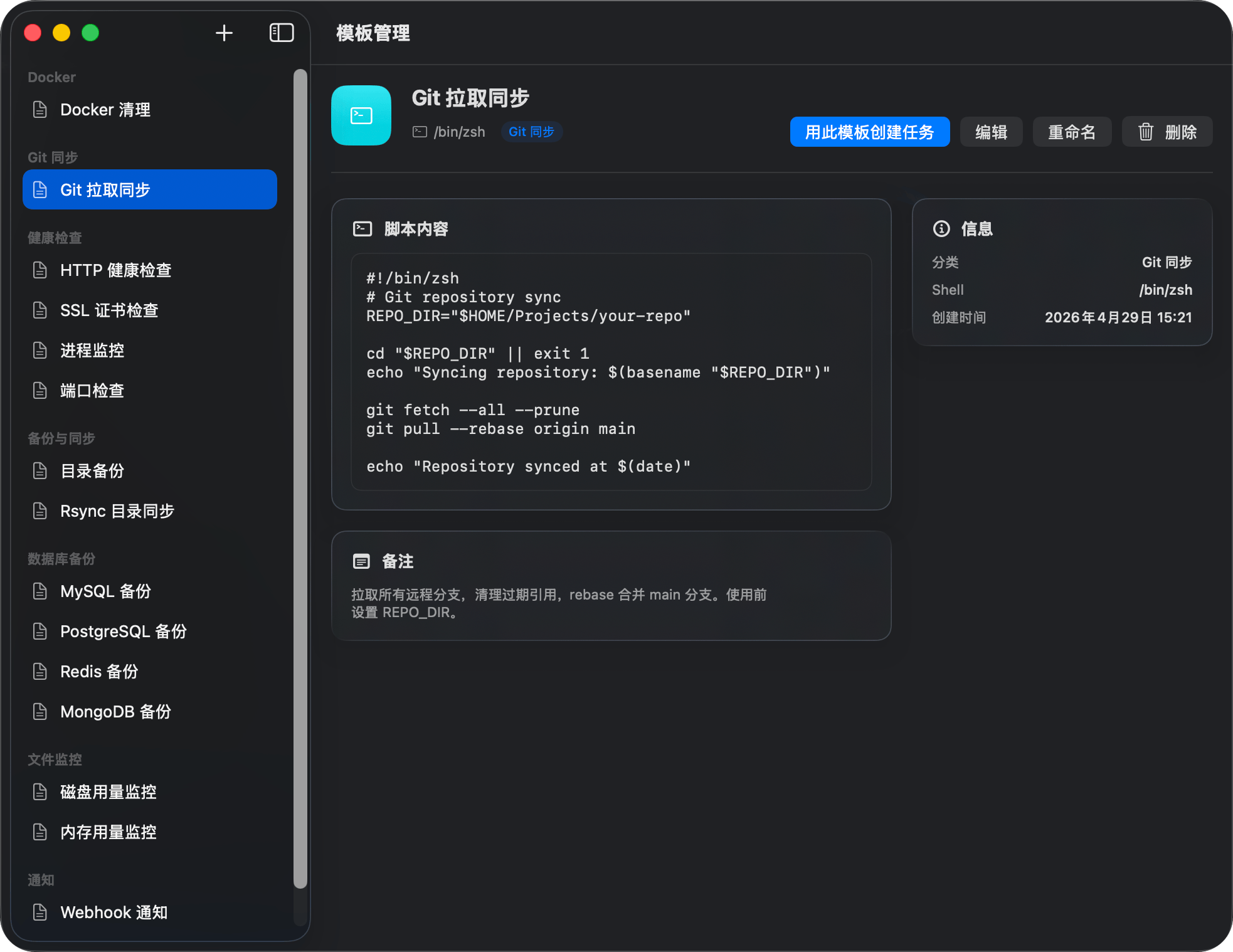Click the note icon beside 备注
The image size is (1233, 952).
coord(361,561)
